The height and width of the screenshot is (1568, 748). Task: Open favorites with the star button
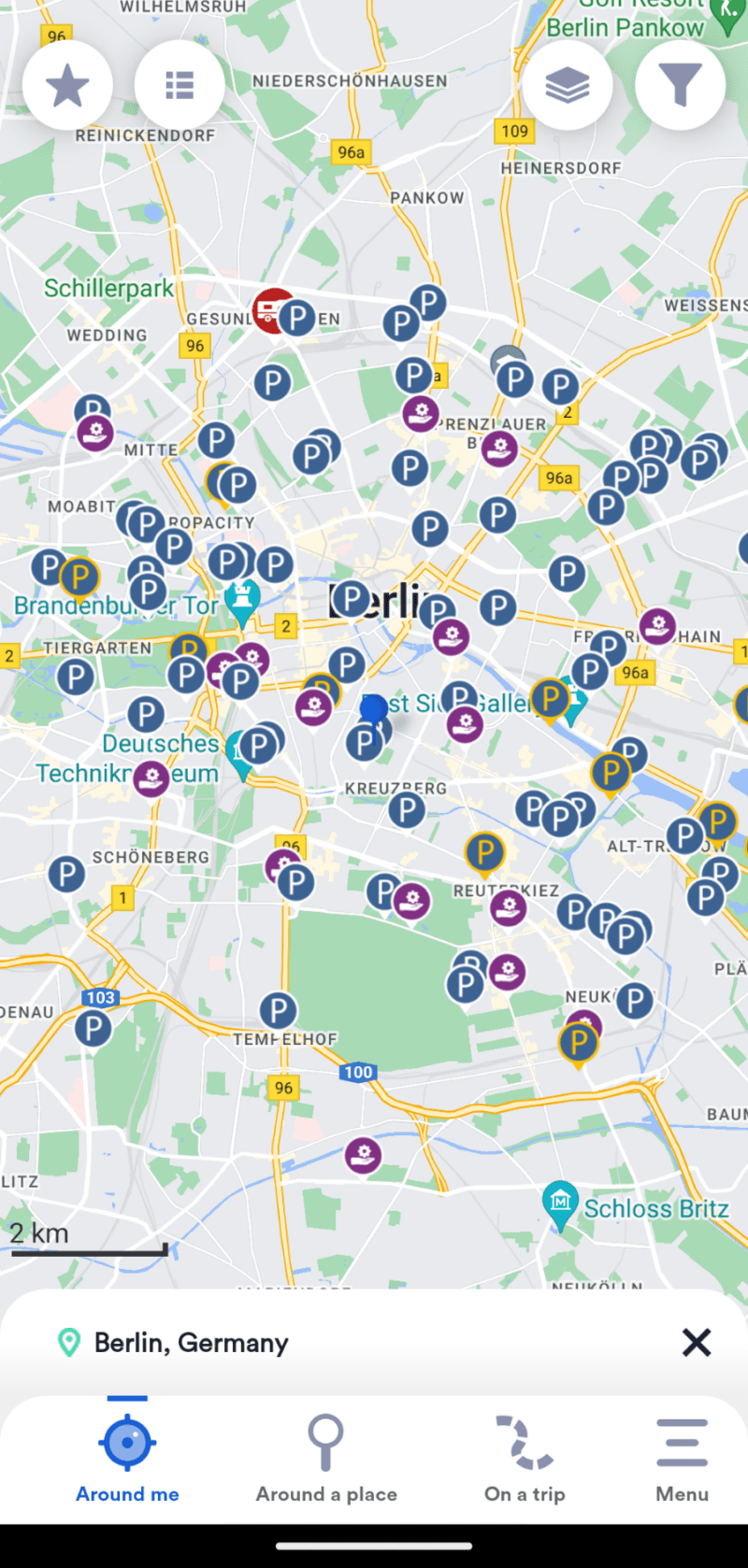point(67,86)
